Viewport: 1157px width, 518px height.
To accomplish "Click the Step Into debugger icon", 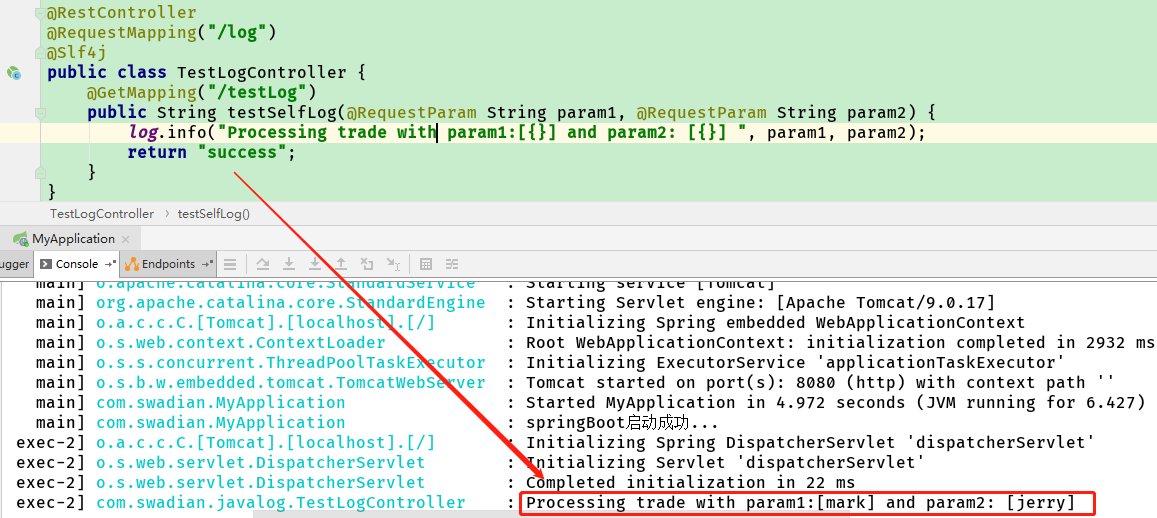I will [289, 264].
